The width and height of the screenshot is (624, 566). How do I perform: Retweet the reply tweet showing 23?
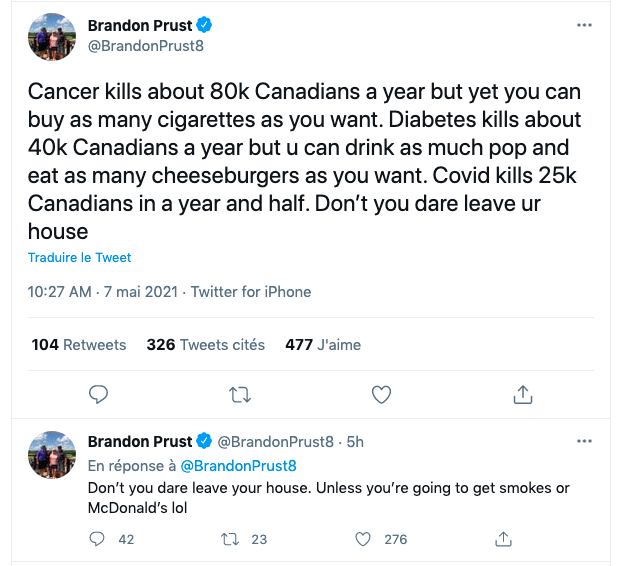tap(229, 539)
